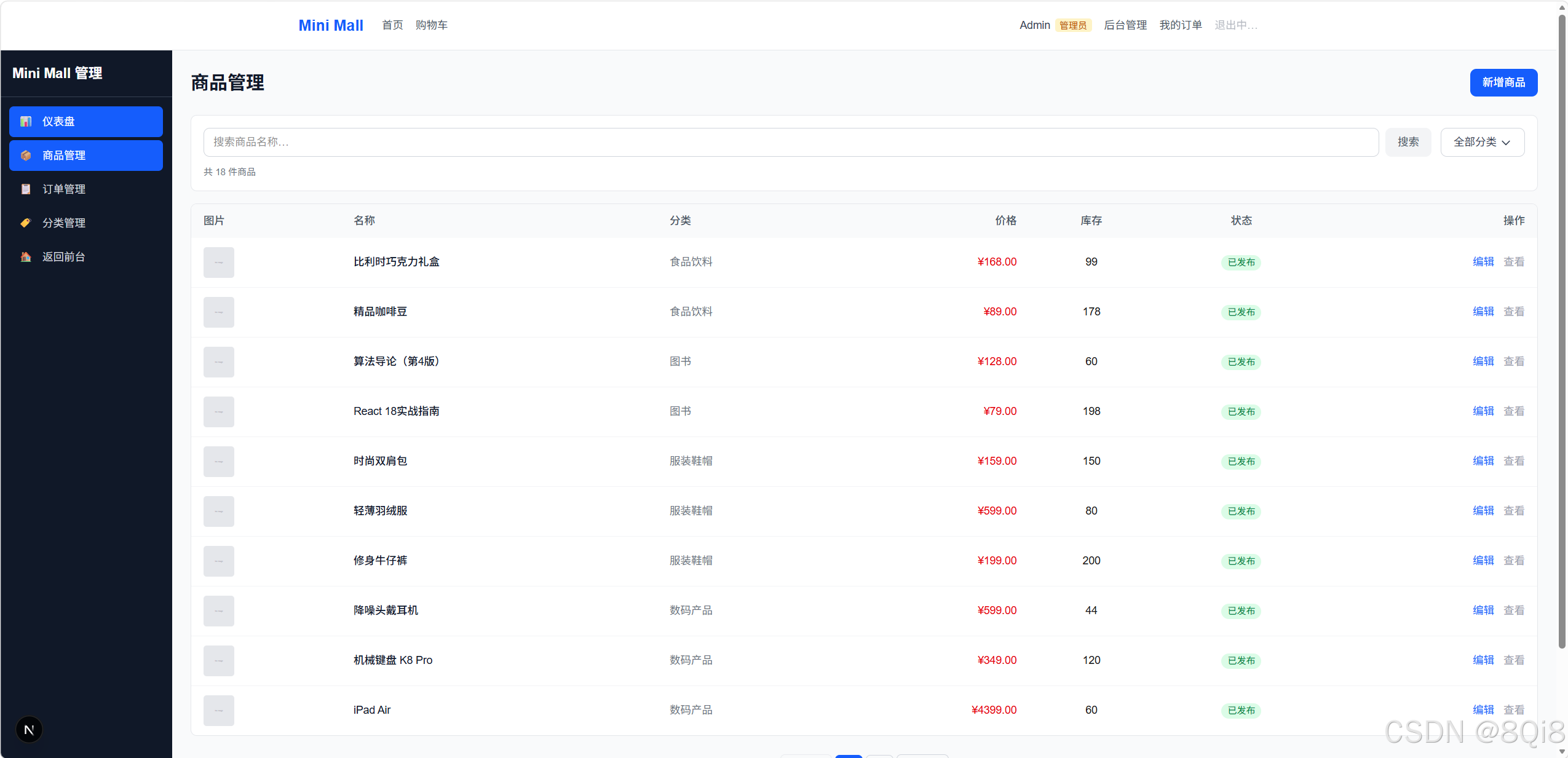Click the 新增商品 button
The height and width of the screenshot is (758, 1568).
1503,82
